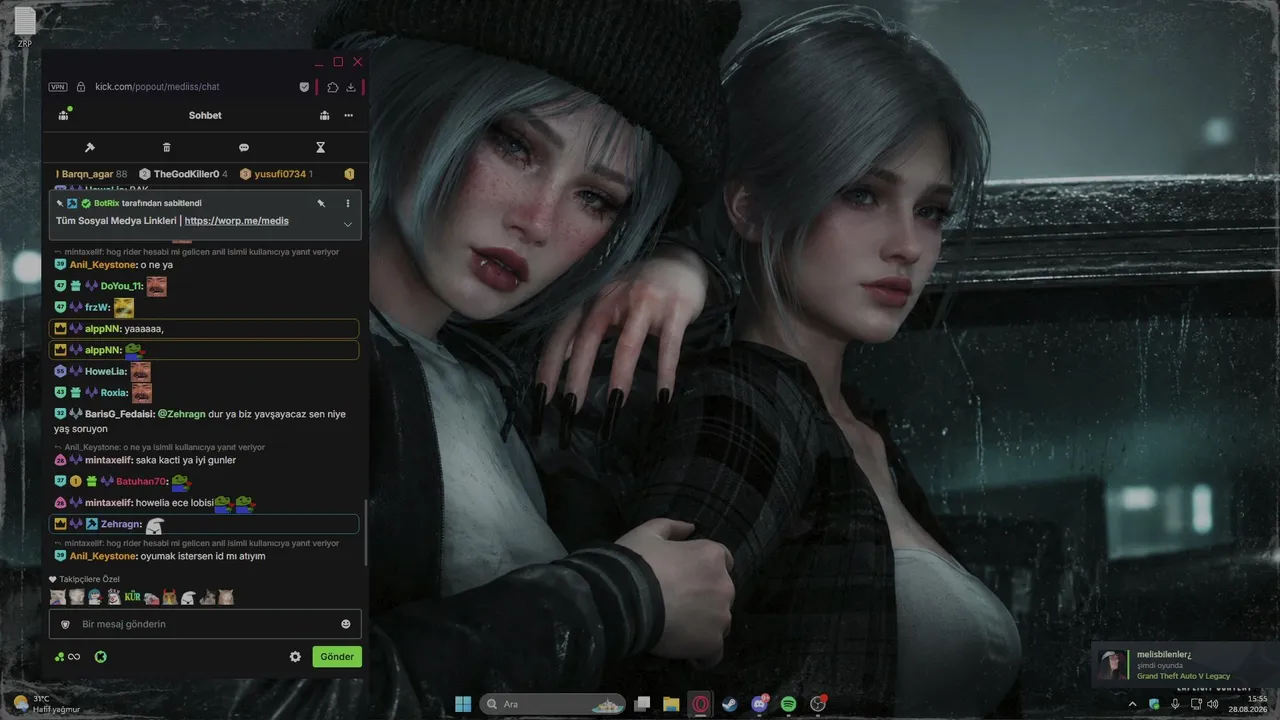Viewport: 1280px width, 720px height.
Task: Click the username HoweLia in chat
Action: (106, 371)
